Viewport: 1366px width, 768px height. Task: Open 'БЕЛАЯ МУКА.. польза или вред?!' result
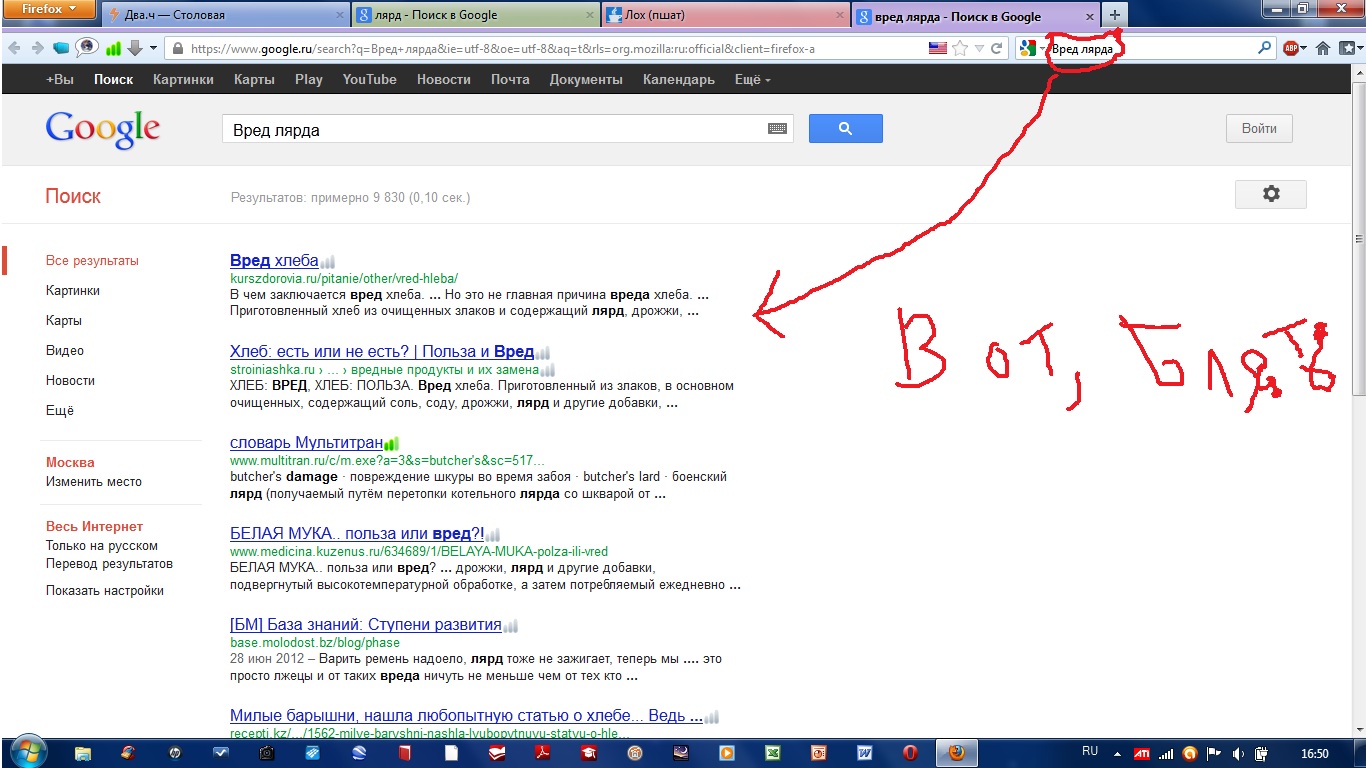tap(357, 533)
